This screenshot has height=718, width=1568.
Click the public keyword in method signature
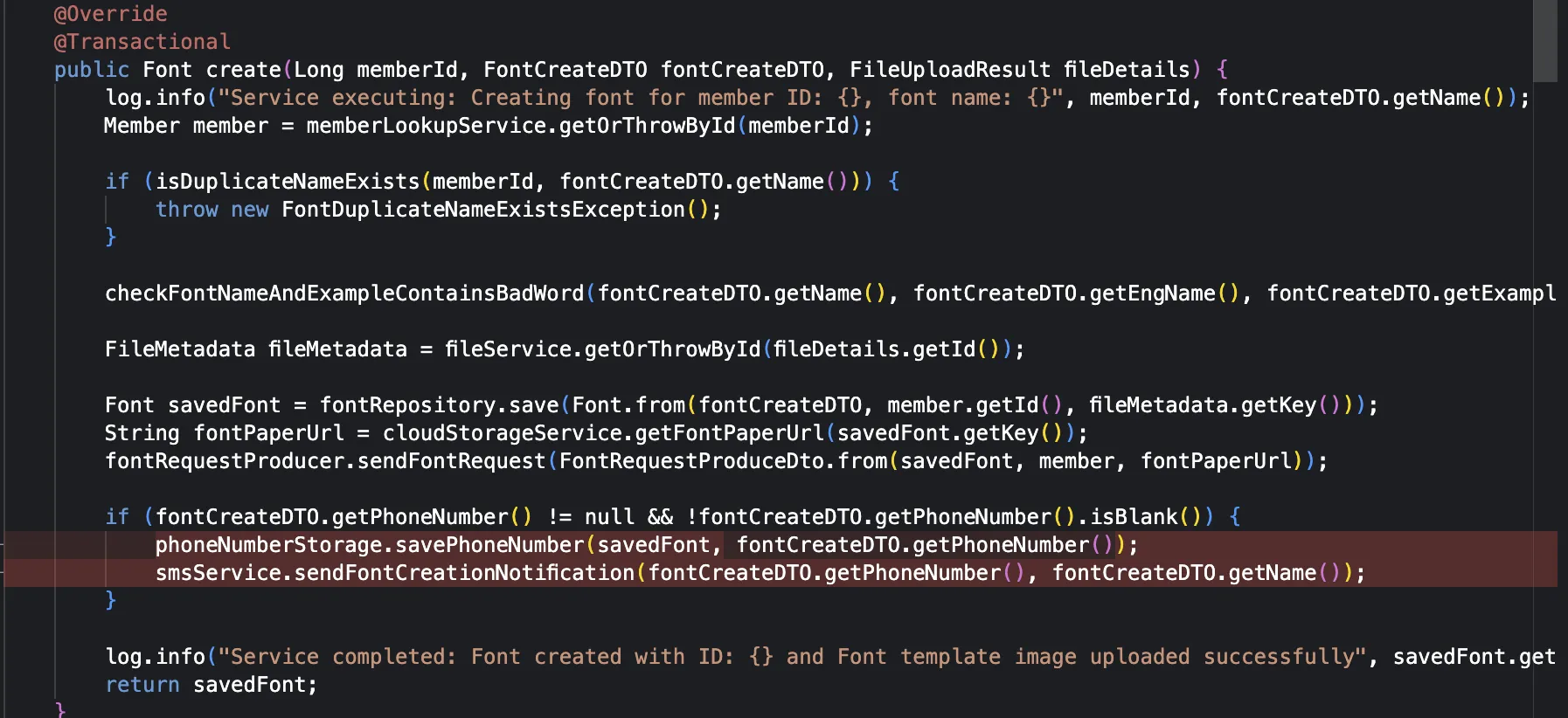[91, 70]
